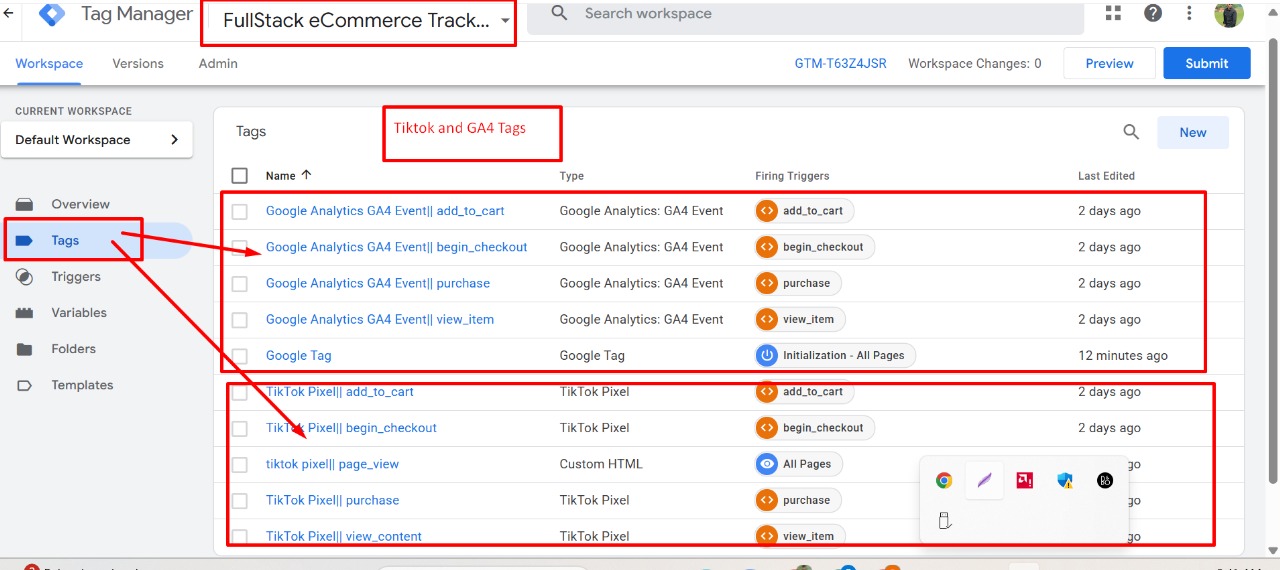This screenshot has height=570, width=1280.
Task: Click the 12 minutes ago last edited cell
Action: pyautogui.click(x=1123, y=355)
